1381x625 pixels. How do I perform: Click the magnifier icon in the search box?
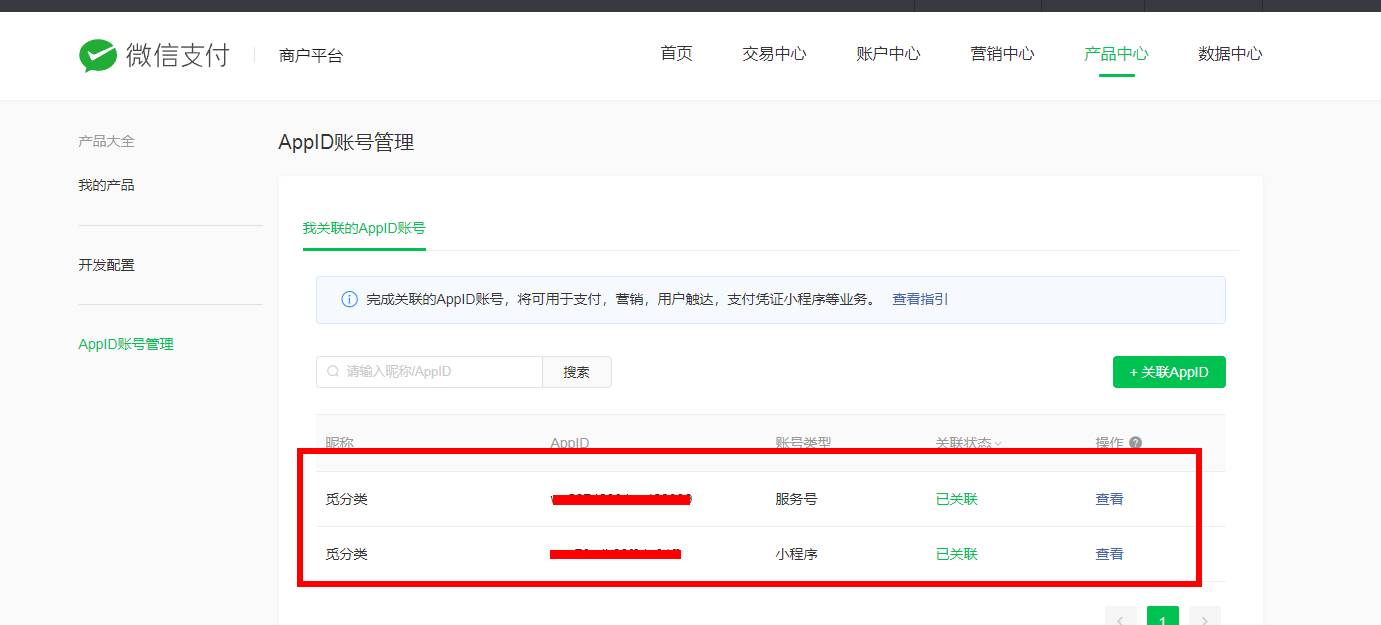coord(333,371)
